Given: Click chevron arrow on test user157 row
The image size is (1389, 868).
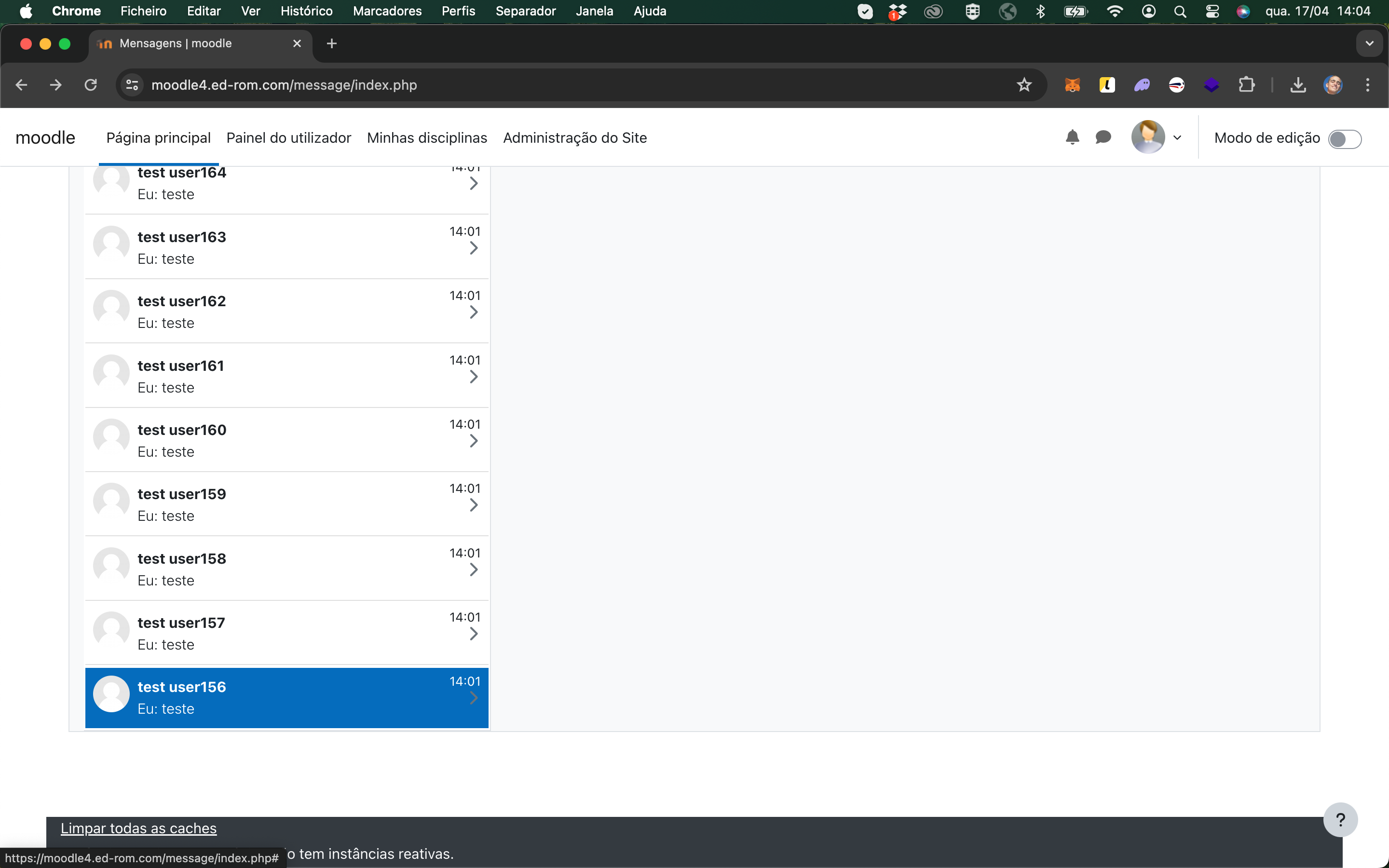Looking at the screenshot, I should pyautogui.click(x=474, y=634).
